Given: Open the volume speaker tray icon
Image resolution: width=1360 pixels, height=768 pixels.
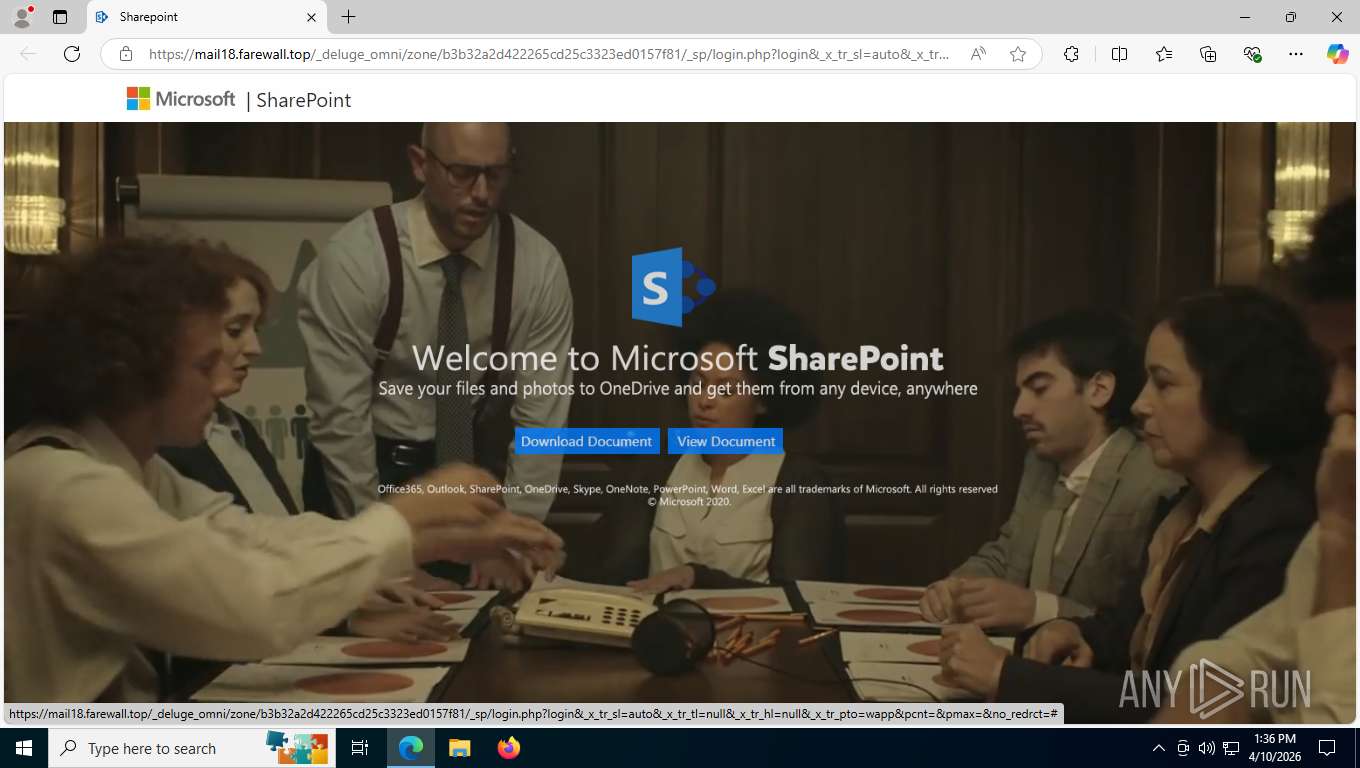Looking at the screenshot, I should coord(1206,748).
